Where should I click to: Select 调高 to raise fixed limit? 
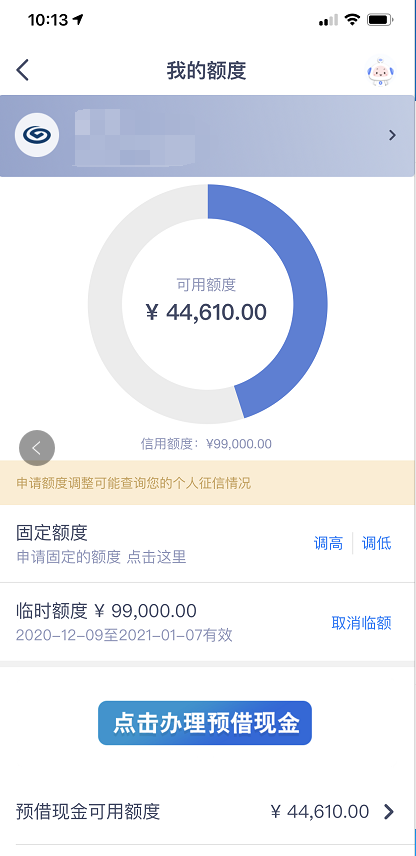pos(328,544)
